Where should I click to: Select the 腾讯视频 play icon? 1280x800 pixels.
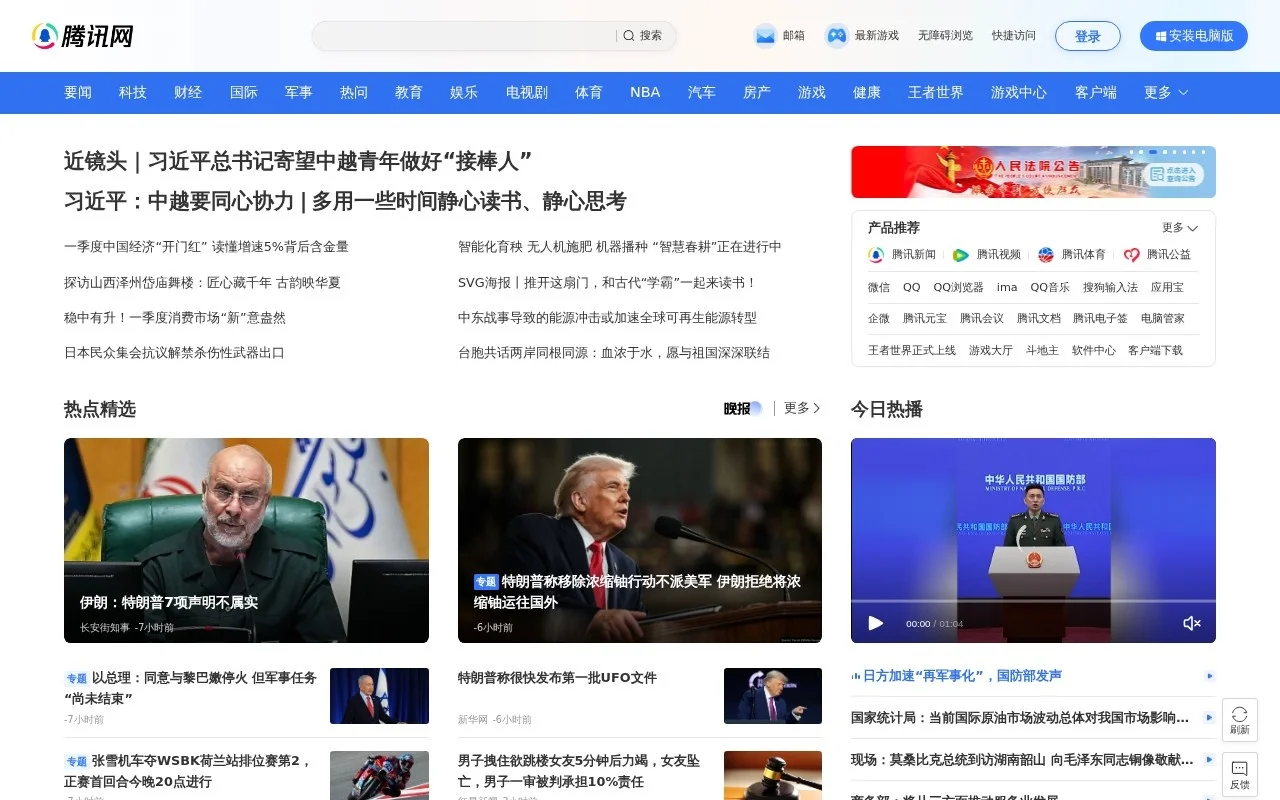click(x=960, y=255)
